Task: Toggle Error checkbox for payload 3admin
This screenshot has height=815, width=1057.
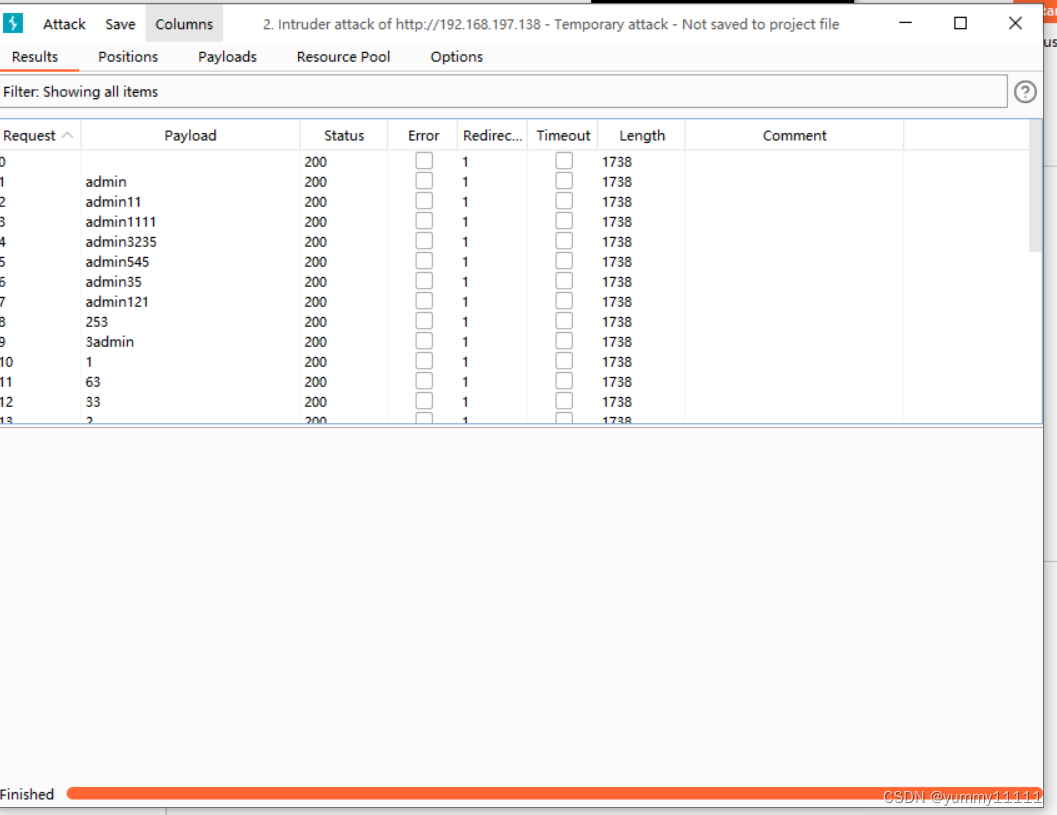Action: click(x=424, y=341)
